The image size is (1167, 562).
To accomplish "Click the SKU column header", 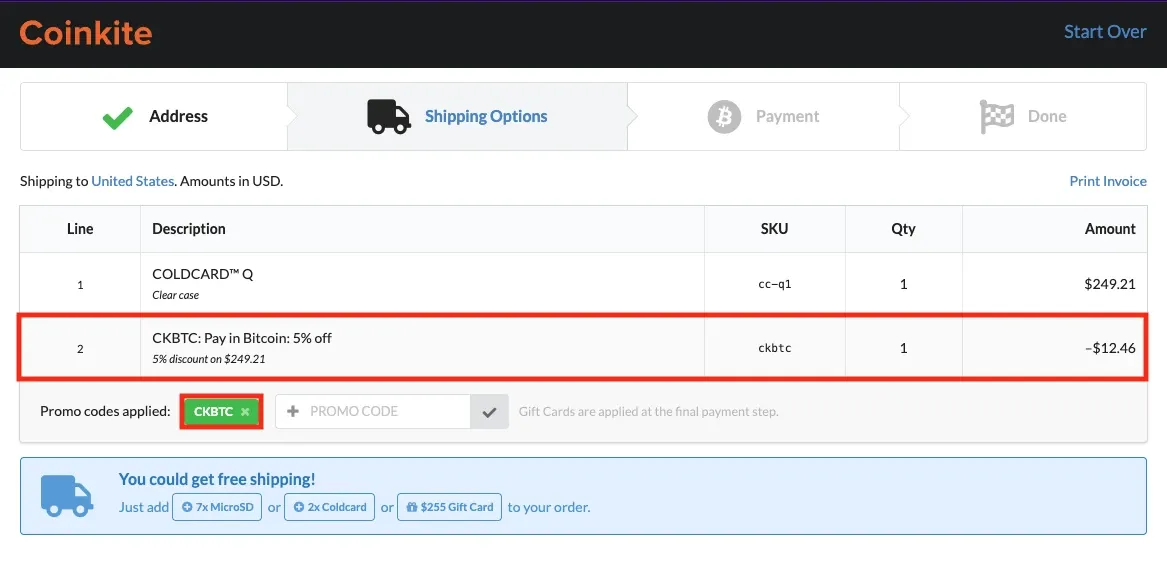I will tap(774, 229).
